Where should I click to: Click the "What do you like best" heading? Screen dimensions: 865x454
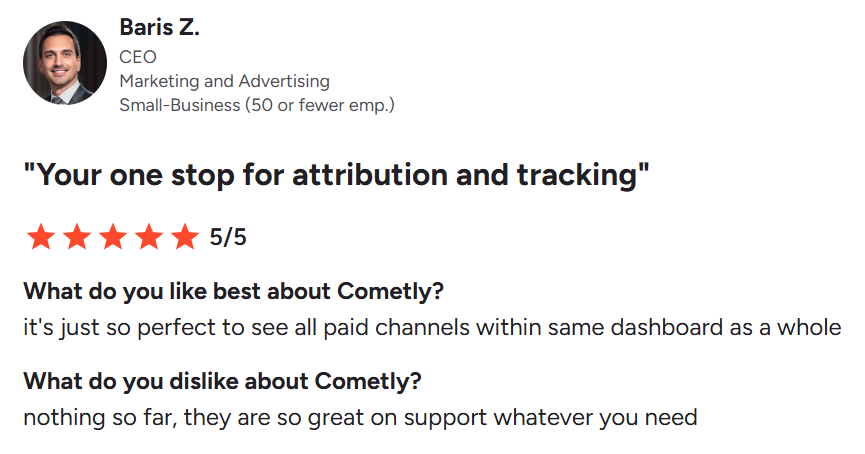click(x=233, y=291)
